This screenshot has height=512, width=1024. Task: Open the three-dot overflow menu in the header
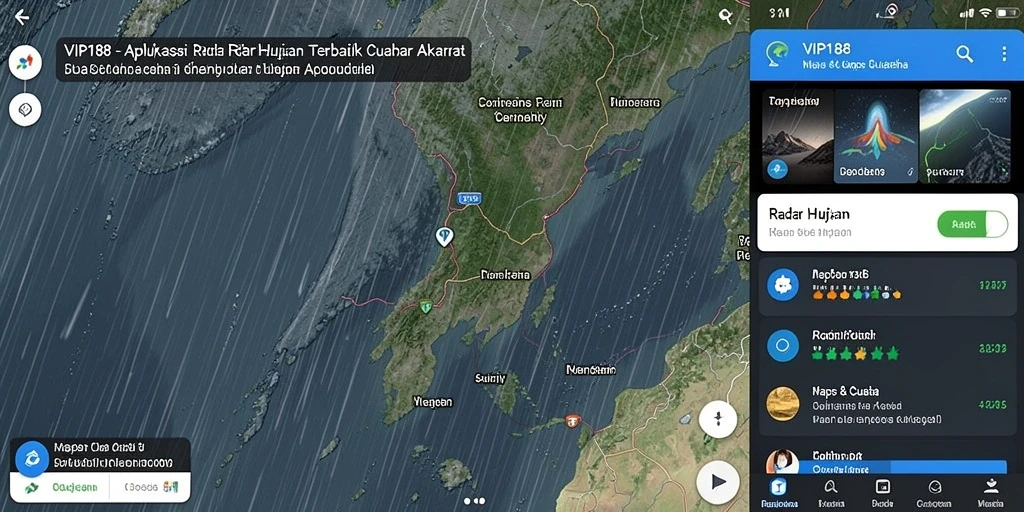click(1004, 54)
